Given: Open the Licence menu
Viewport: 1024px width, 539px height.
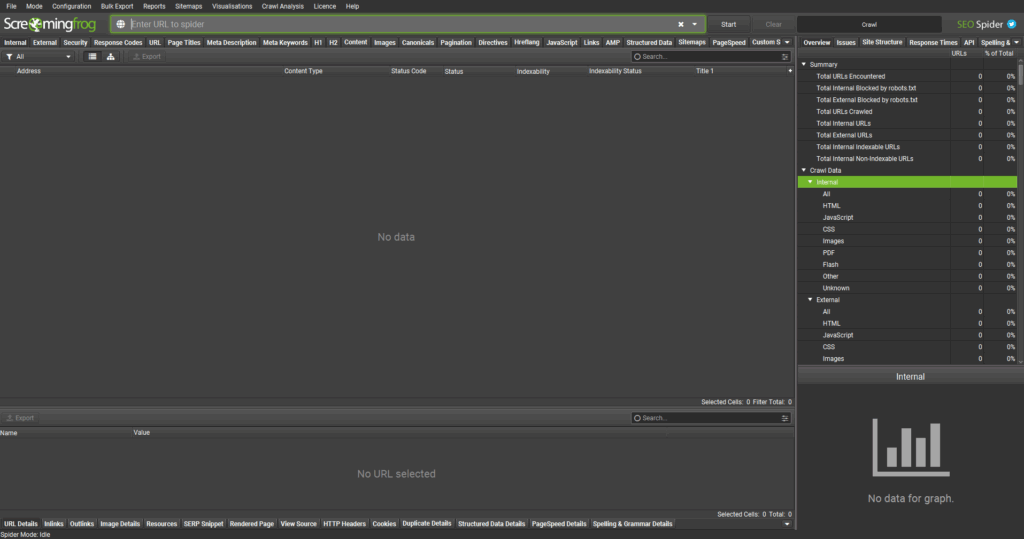Looking at the screenshot, I should point(325,6).
